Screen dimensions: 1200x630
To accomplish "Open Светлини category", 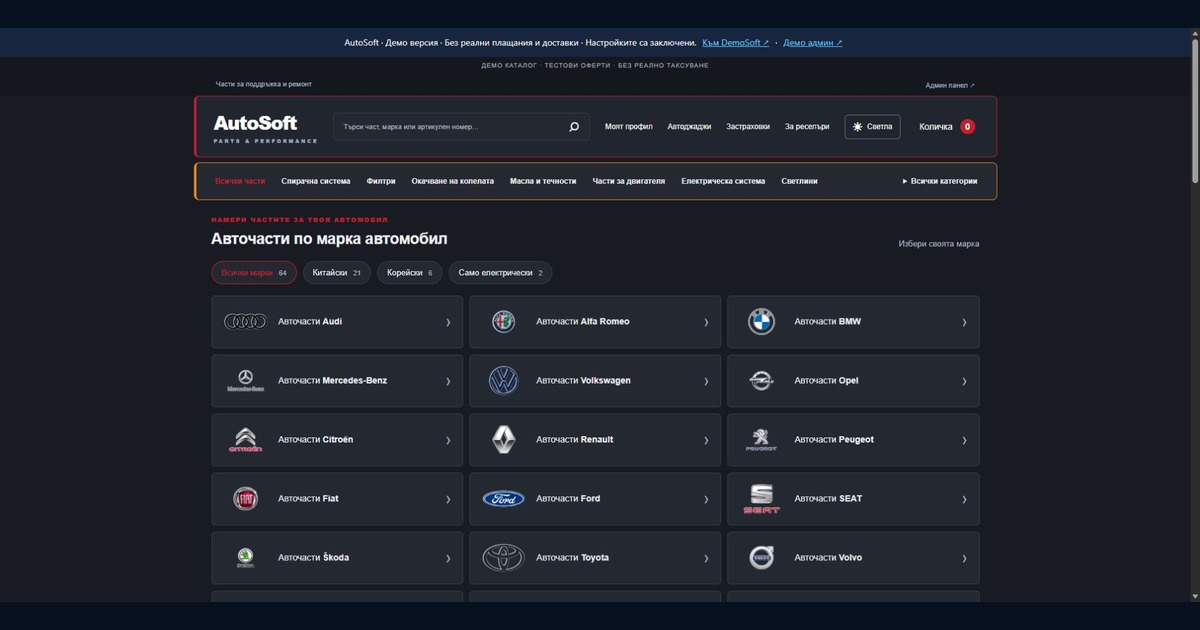I will (799, 181).
